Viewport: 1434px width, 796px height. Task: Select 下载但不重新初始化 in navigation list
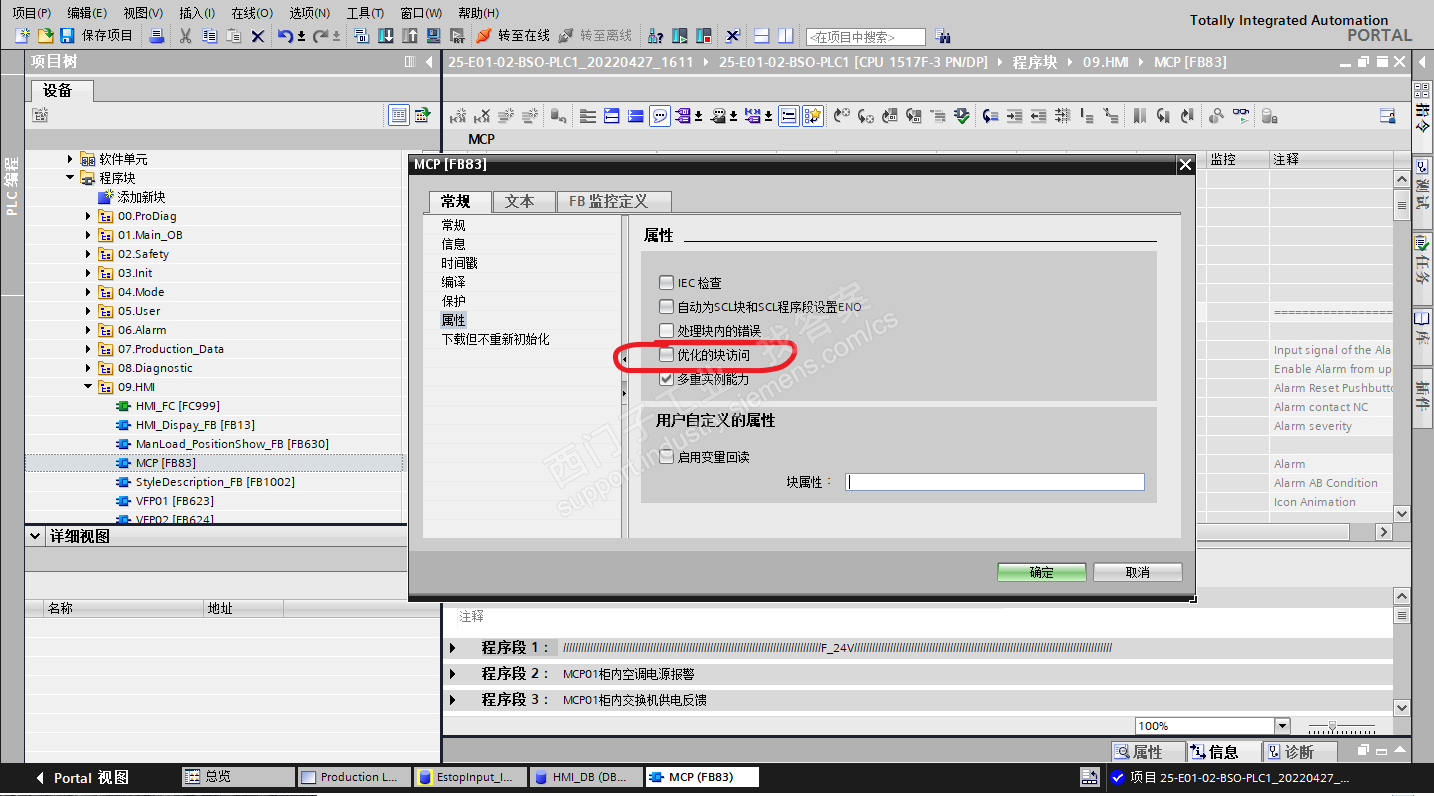click(496, 339)
